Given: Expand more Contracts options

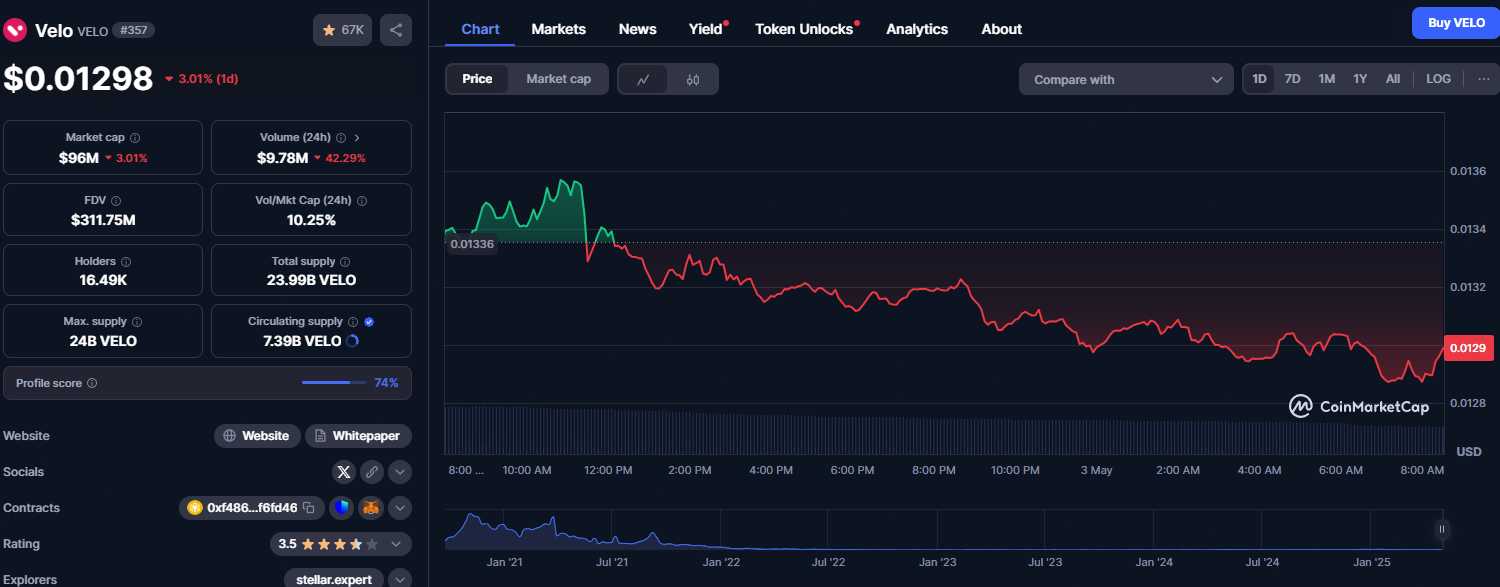Looking at the screenshot, I should point(400,508).
